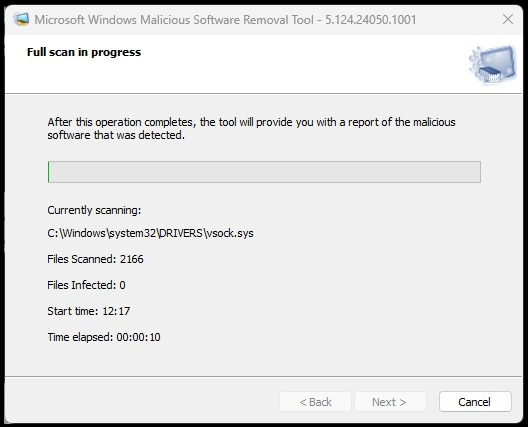Click the title bar app icon
The height and width of the screenshot is (427, 528).
(21, 20)
